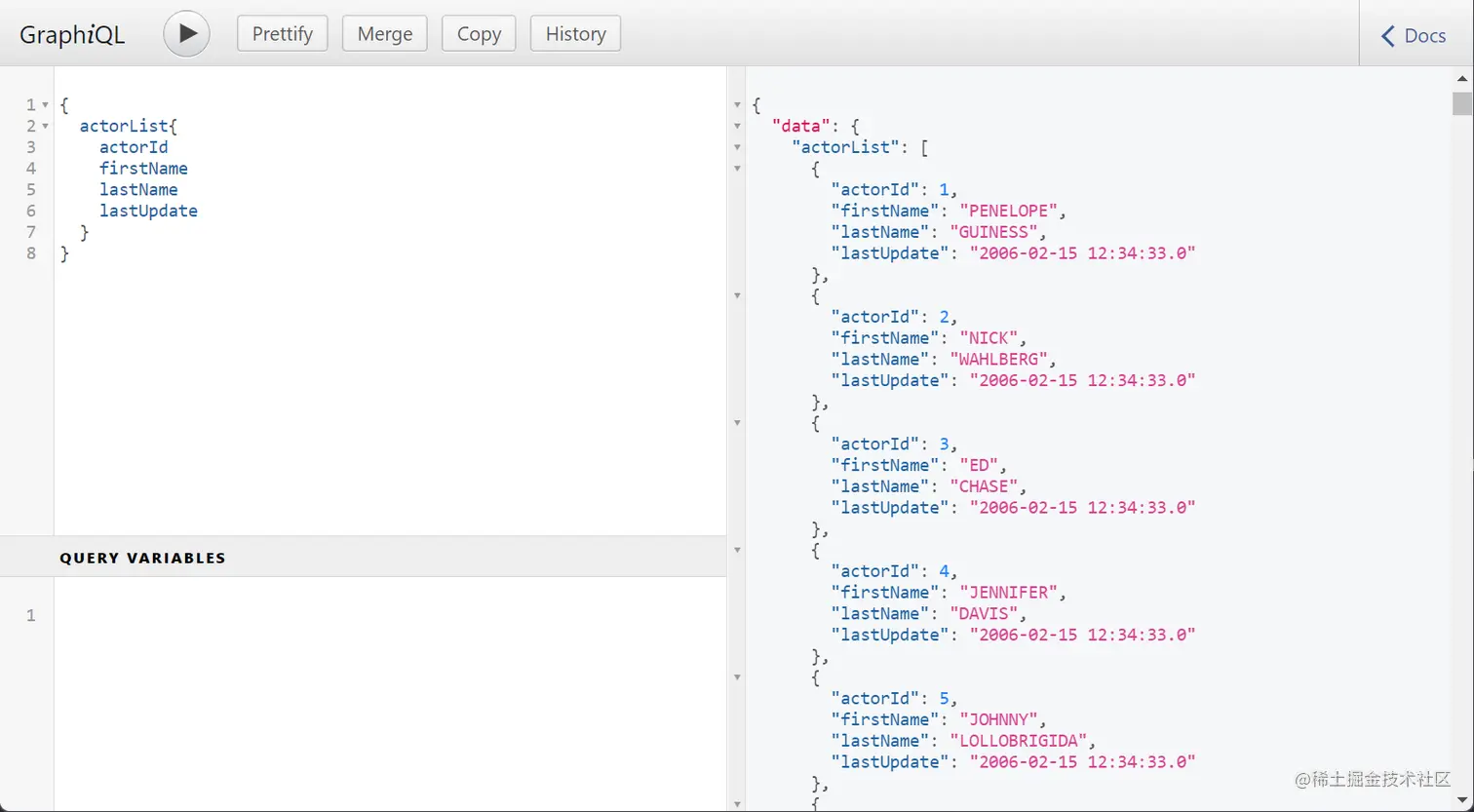The height and width of the screenshot is (812, 1474).
Task: Open the Docs panel
Action: [x=1415, y=36]
